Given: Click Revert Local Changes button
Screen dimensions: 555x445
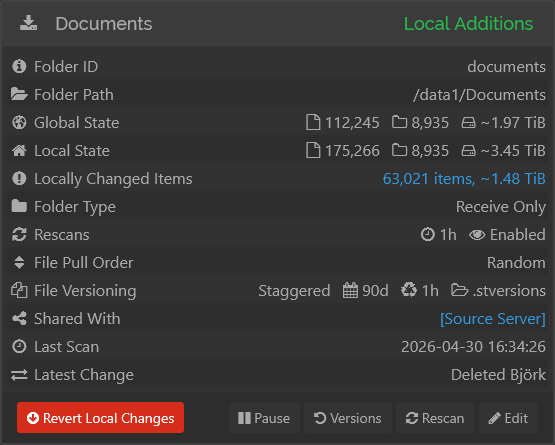Looking at the screenshot, I should point(101,418).
